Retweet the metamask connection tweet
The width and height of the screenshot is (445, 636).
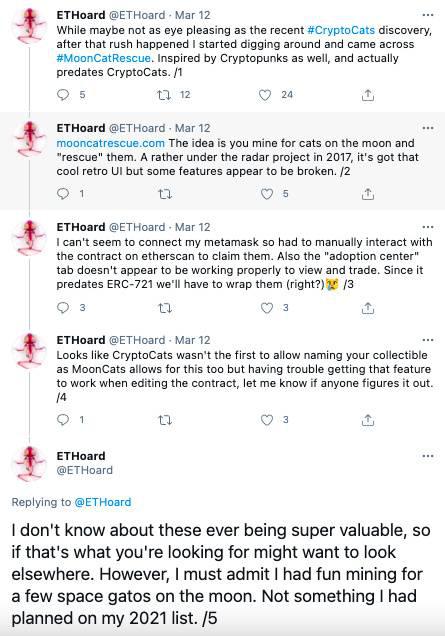(165, 308)
